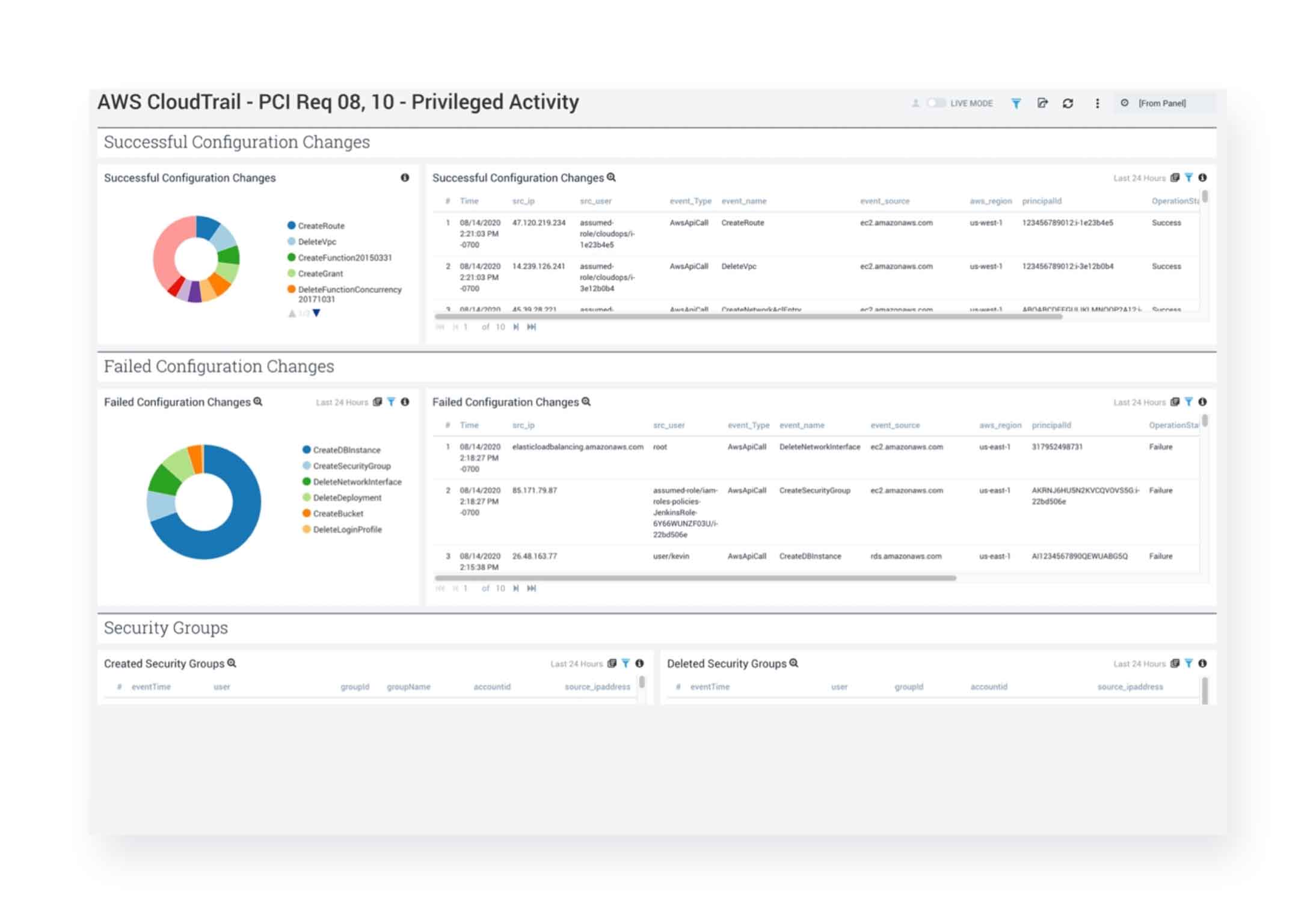Screen dimensions: 1316x924
Task: Click copy icon on Failed Configuration Changes table panel
Action: (1175, 402)
